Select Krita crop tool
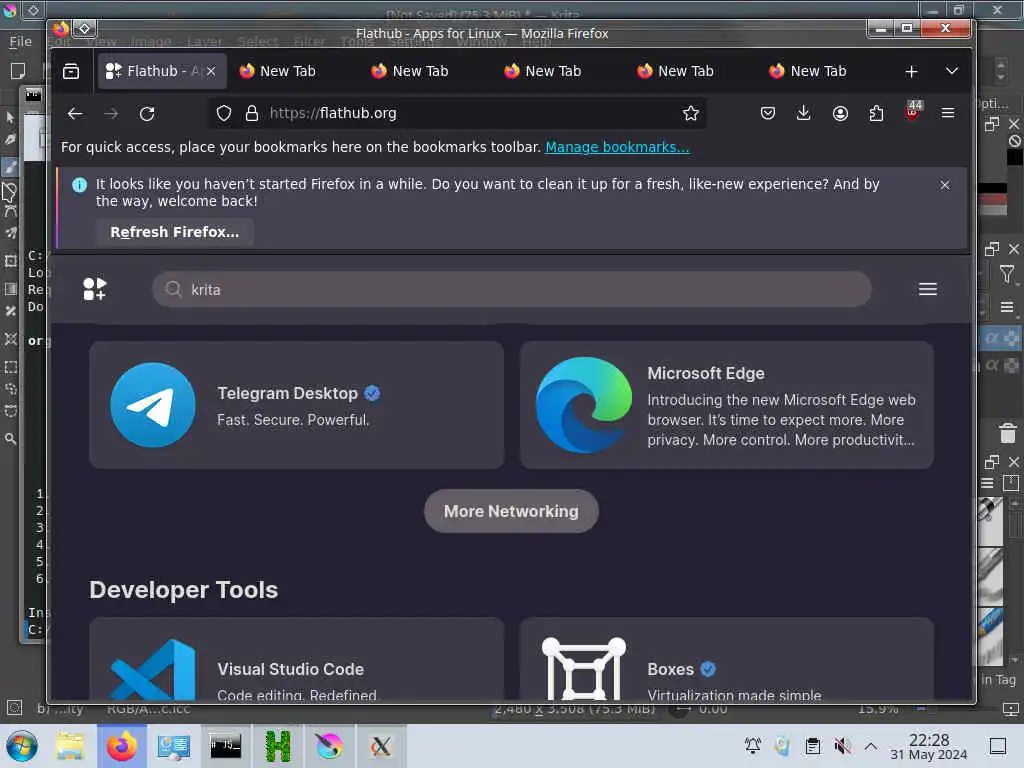Image resolution: width=1024 pixels, height=768 pixels. click(10, 261)
